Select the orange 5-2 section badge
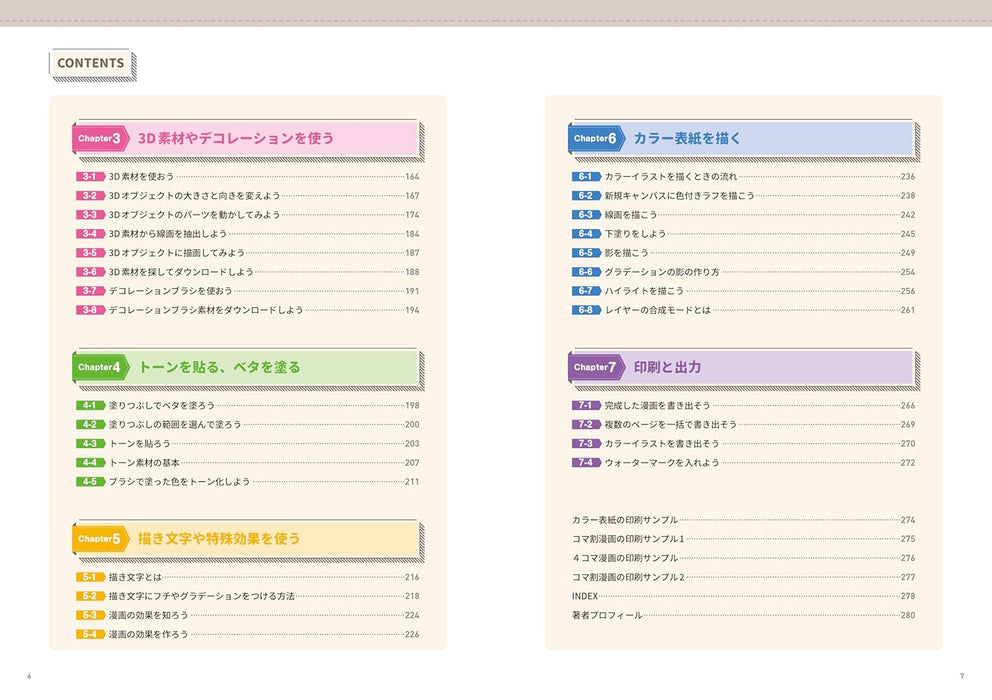The image size is (992, 700). tap(90, 597)
